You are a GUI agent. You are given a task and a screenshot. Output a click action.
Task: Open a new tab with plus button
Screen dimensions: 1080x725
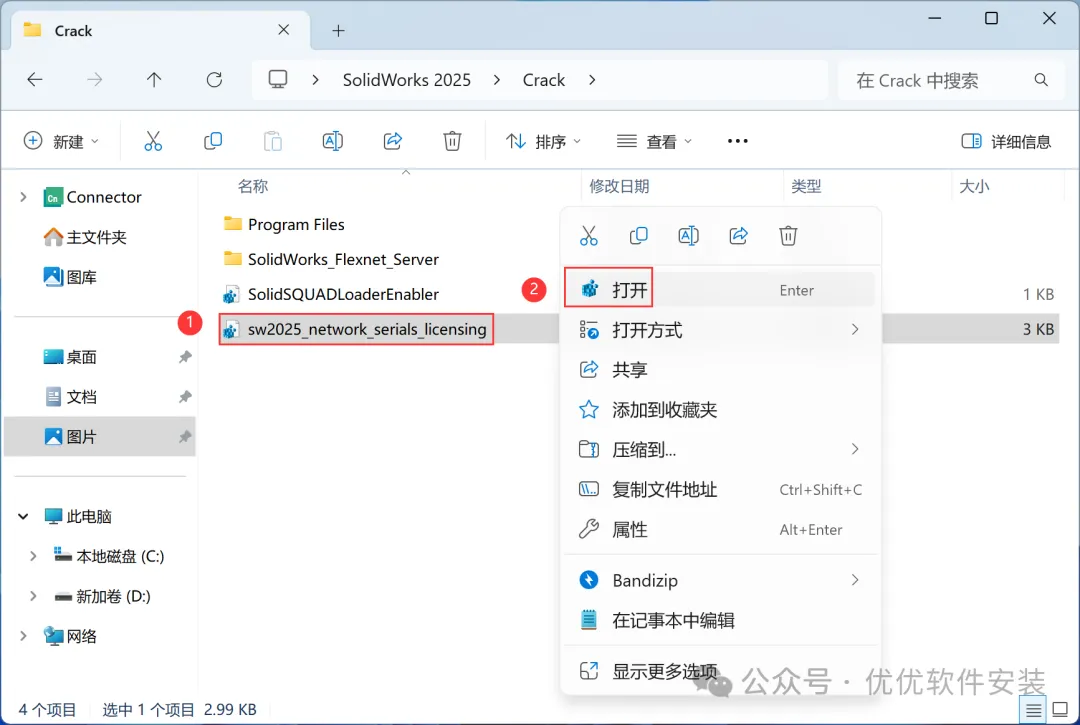(338, 30)
